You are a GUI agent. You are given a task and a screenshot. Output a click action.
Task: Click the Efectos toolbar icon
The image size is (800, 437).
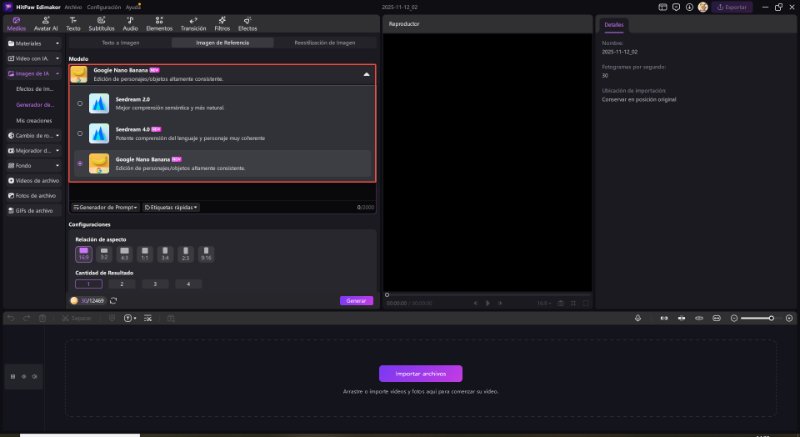coord(247,24)
